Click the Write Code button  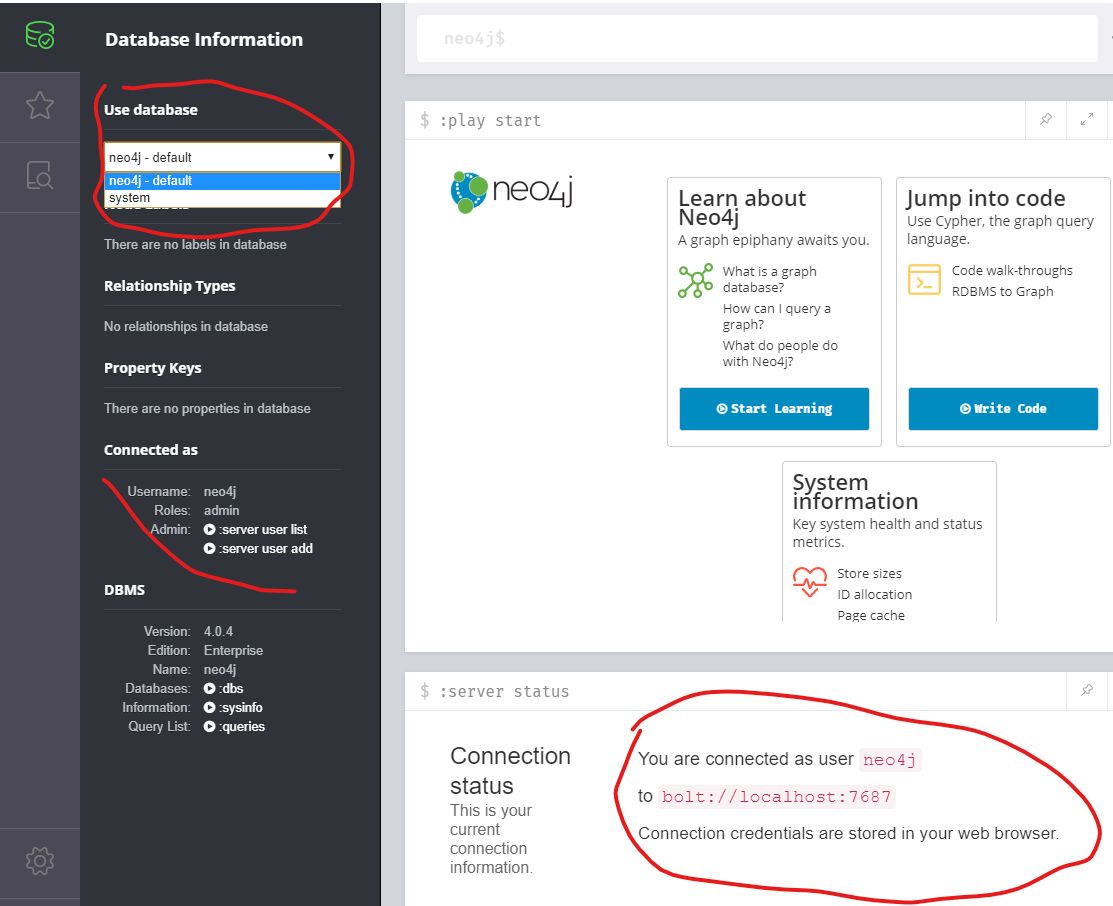point(1003,408)
